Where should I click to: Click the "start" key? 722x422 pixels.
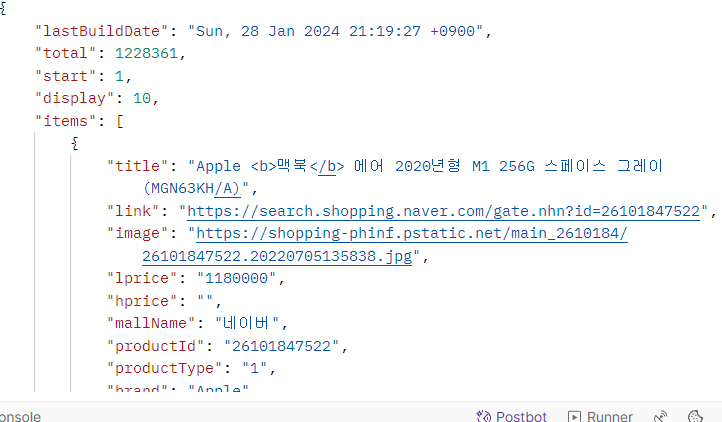pyautogui.click(x=65, y=76)
